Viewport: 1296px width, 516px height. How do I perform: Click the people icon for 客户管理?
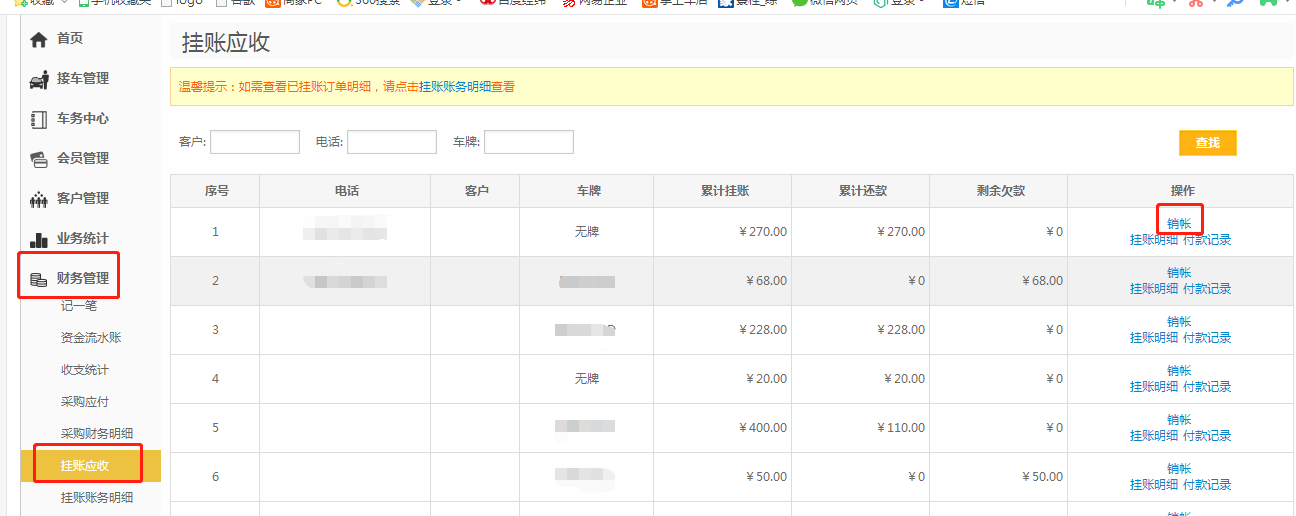[x=39, y=199]
